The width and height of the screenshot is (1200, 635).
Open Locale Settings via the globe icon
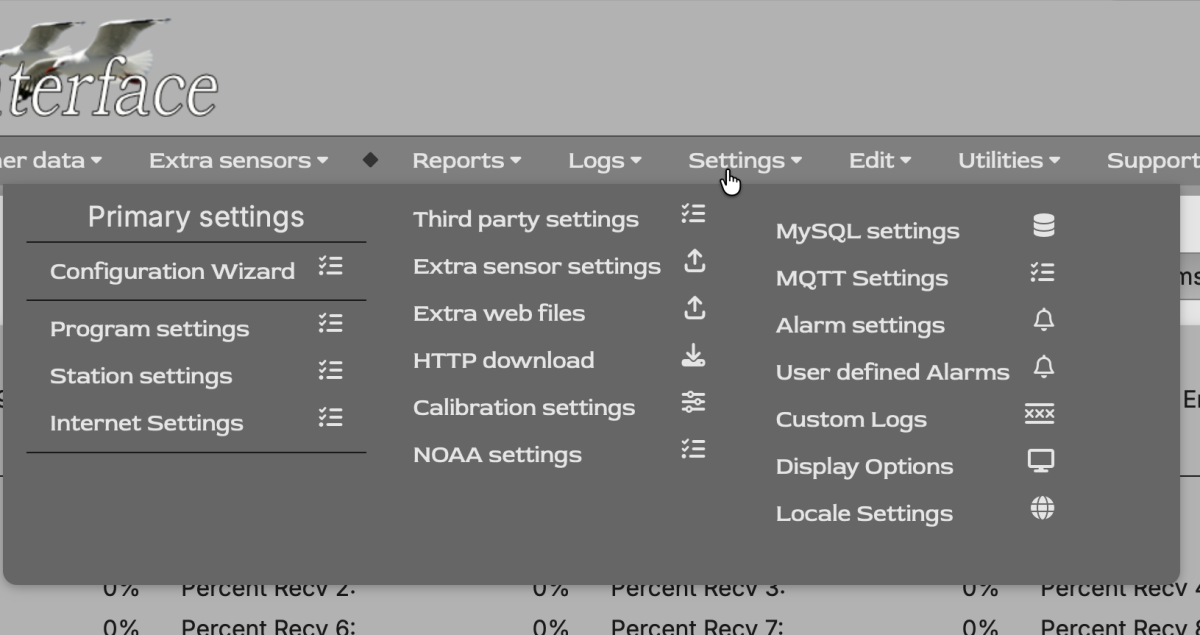tap(1043, 507)
